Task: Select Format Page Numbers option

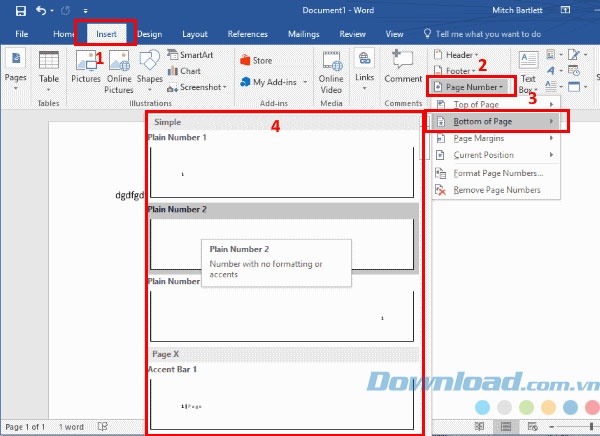Action: tap(498, 173)
